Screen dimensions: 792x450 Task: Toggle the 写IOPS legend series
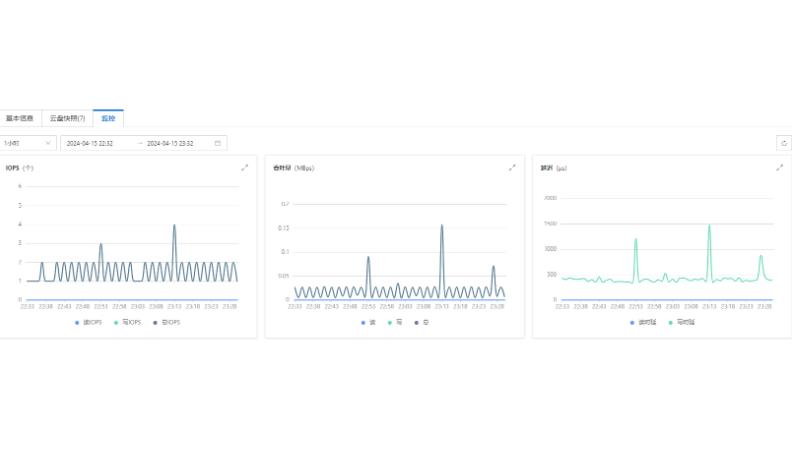tap(127, 322)
